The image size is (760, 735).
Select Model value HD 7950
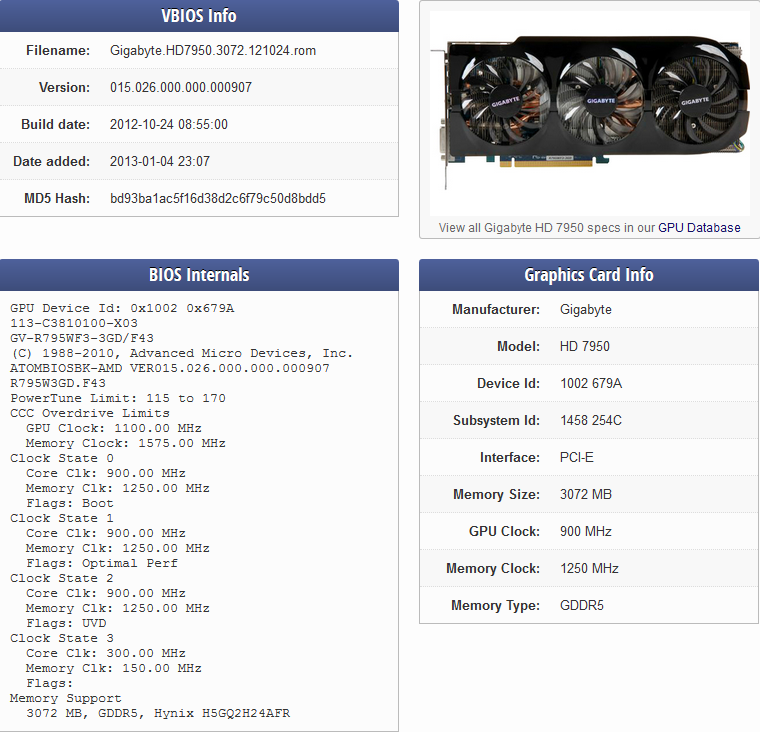point(585,346)
